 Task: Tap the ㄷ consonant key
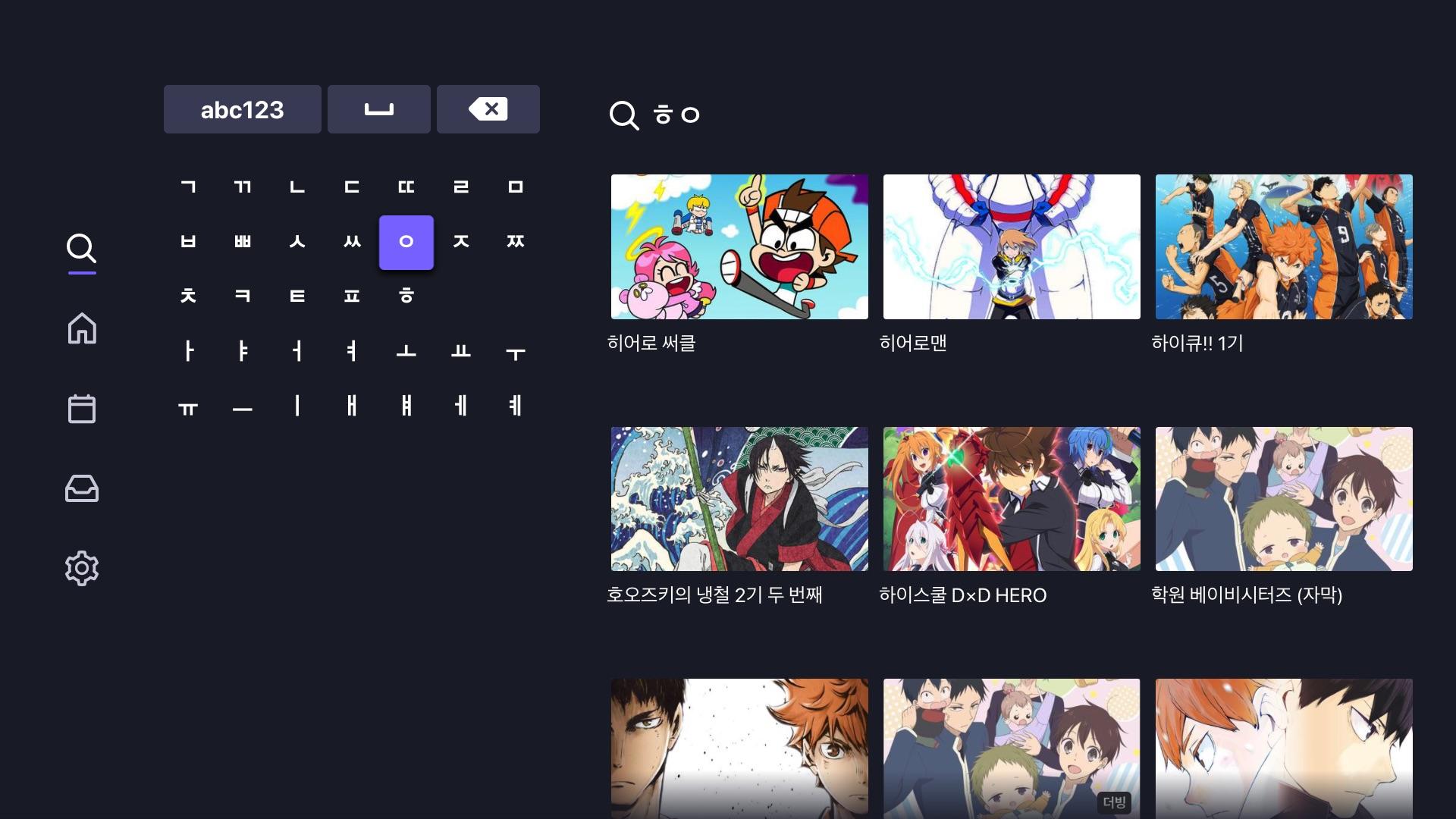coord(352,187)
